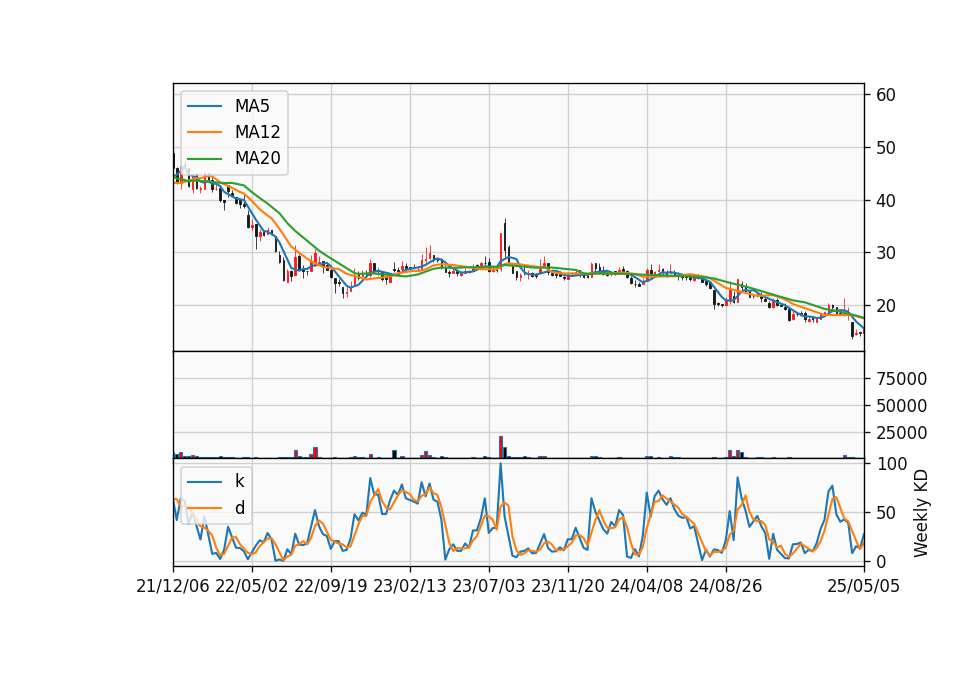Image resolution: width=960 pixels, height=690 pixels.
Task: Click the MA12 legend label
Action: coord(257,132)
